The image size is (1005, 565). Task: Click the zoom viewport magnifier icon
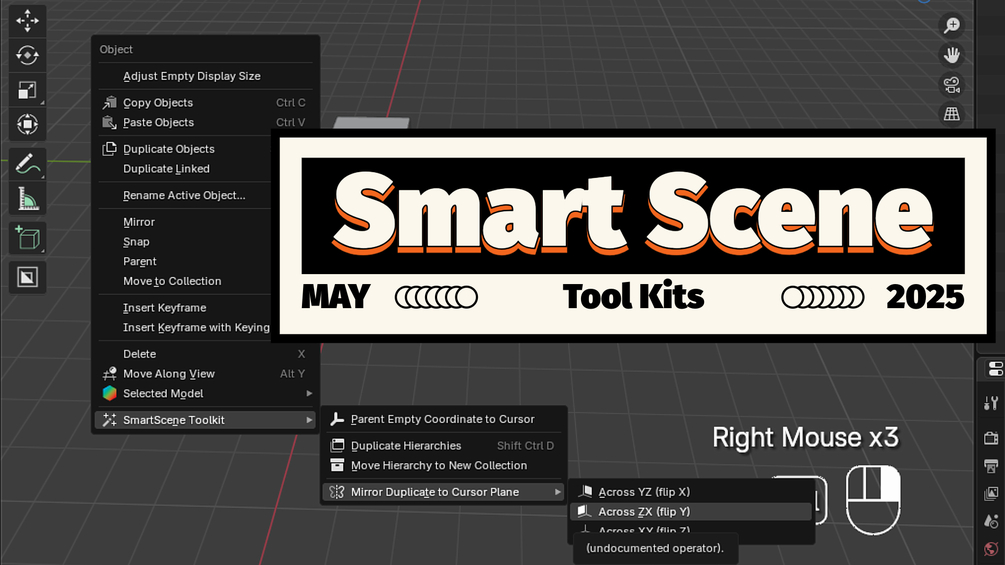point(952,26)
